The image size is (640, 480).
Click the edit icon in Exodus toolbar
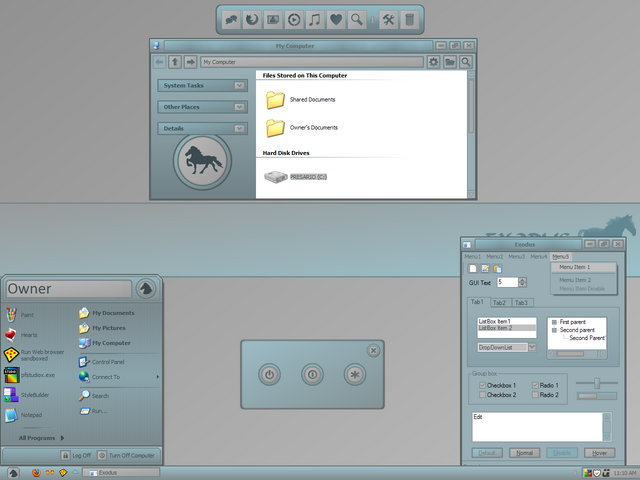tap(485, 268)
